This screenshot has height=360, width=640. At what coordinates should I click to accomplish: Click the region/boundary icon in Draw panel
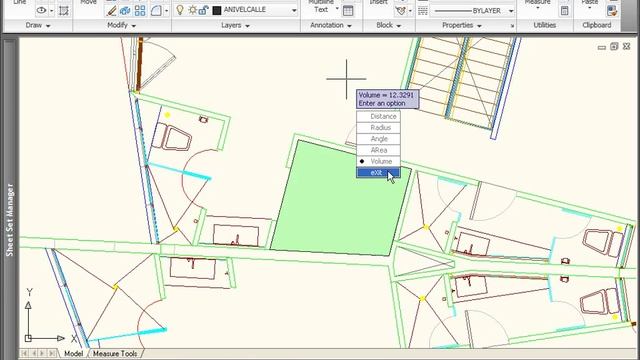(64, 11)
